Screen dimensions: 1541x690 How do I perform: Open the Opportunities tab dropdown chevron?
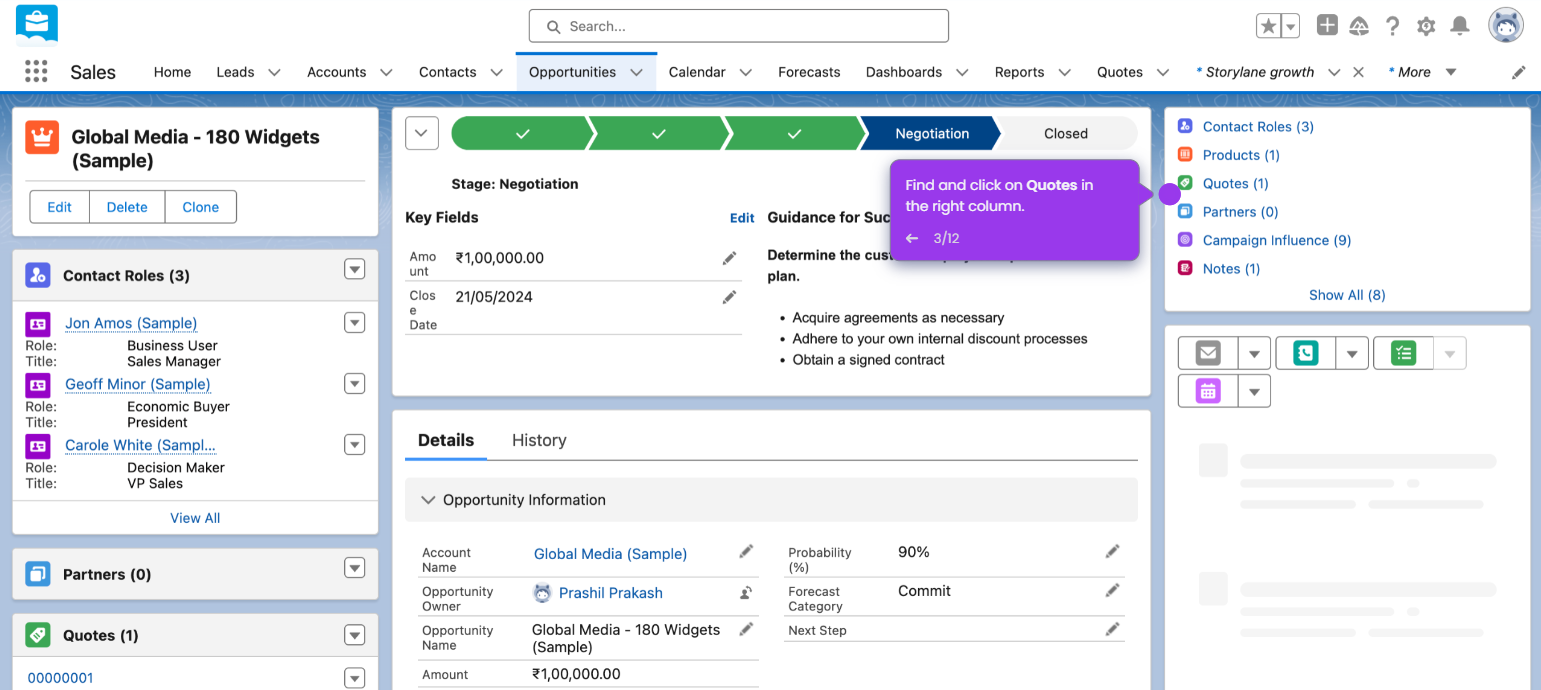click(637, 71)
